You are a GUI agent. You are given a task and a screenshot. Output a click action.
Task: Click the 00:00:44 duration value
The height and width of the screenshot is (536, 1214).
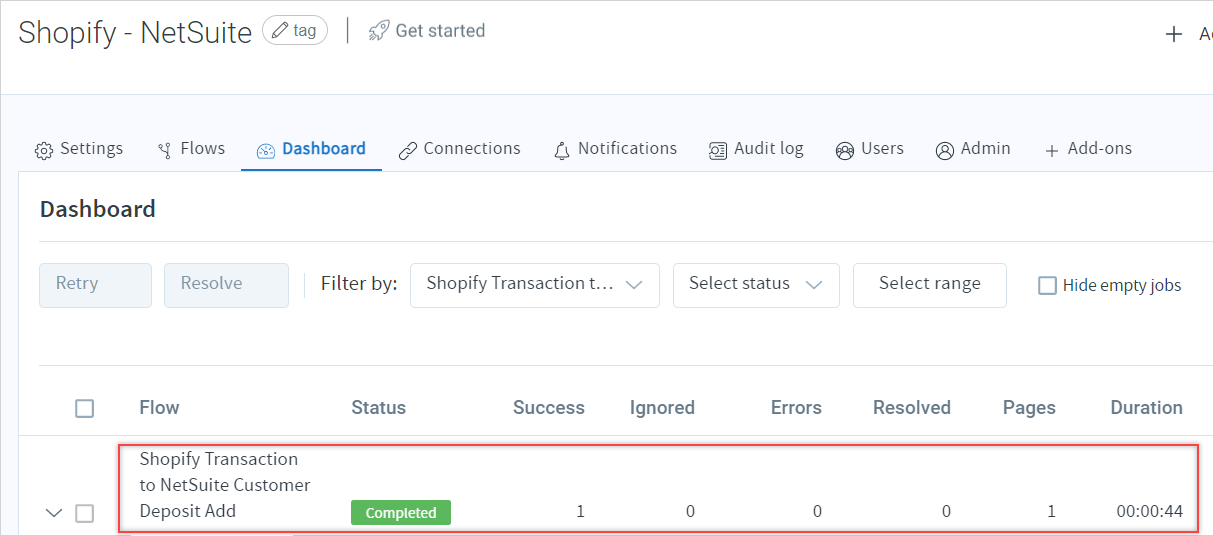click(1150, 512)
